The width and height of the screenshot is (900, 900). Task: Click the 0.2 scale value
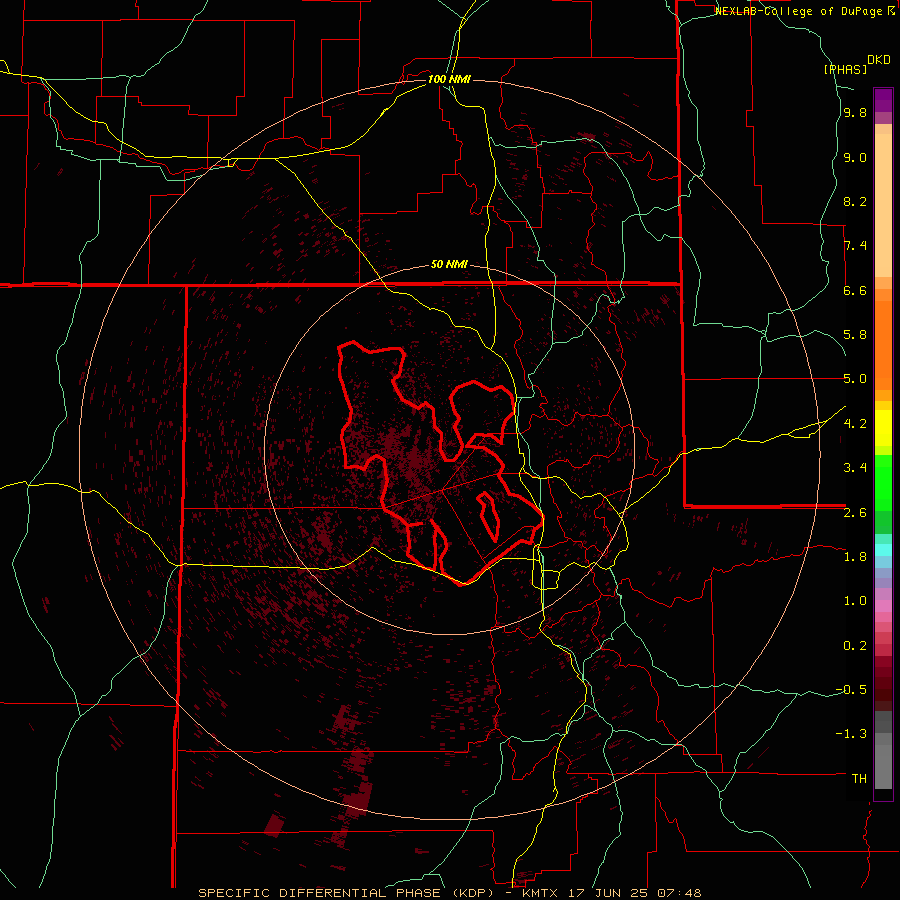[855, 646]
